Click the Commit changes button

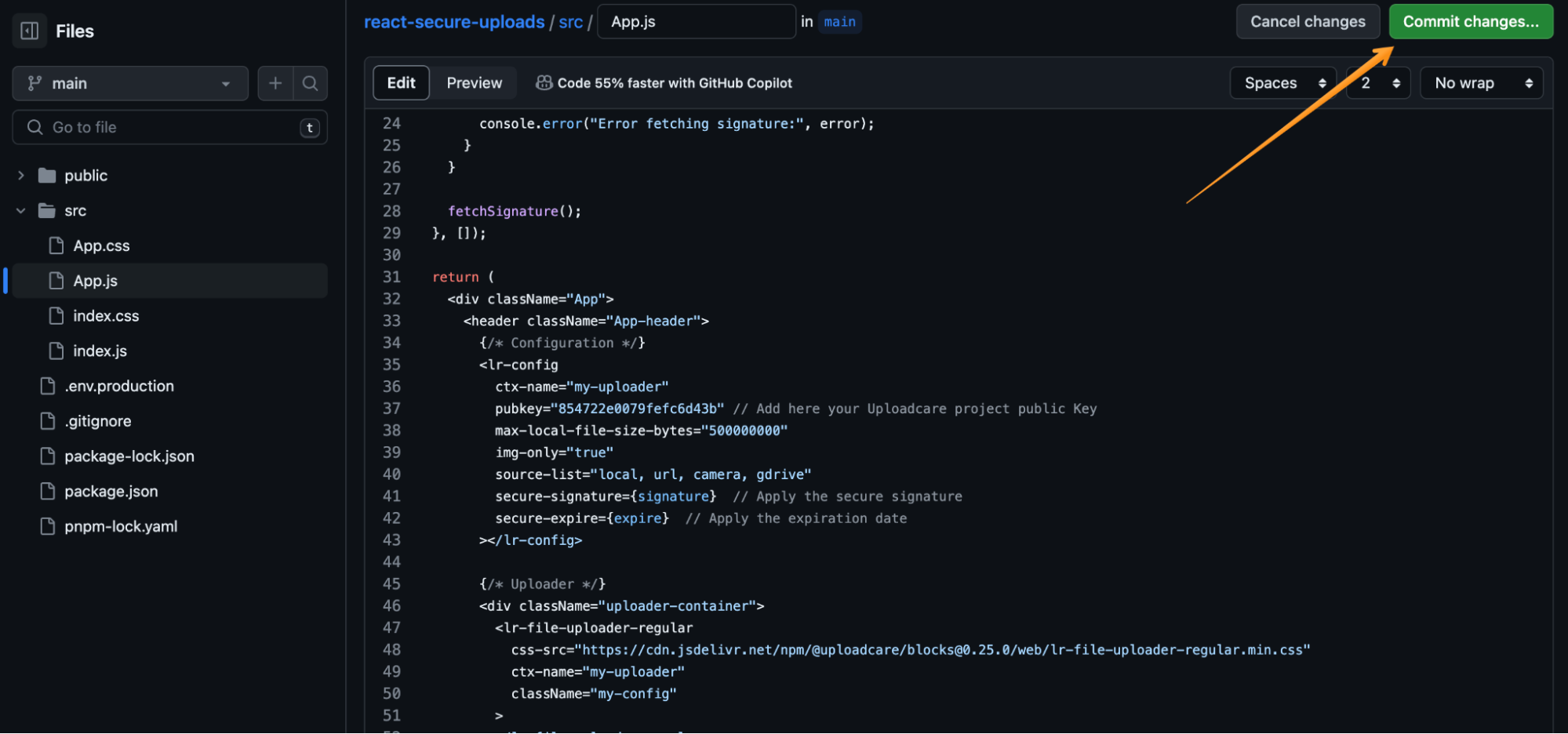(x=1471, y=21)
